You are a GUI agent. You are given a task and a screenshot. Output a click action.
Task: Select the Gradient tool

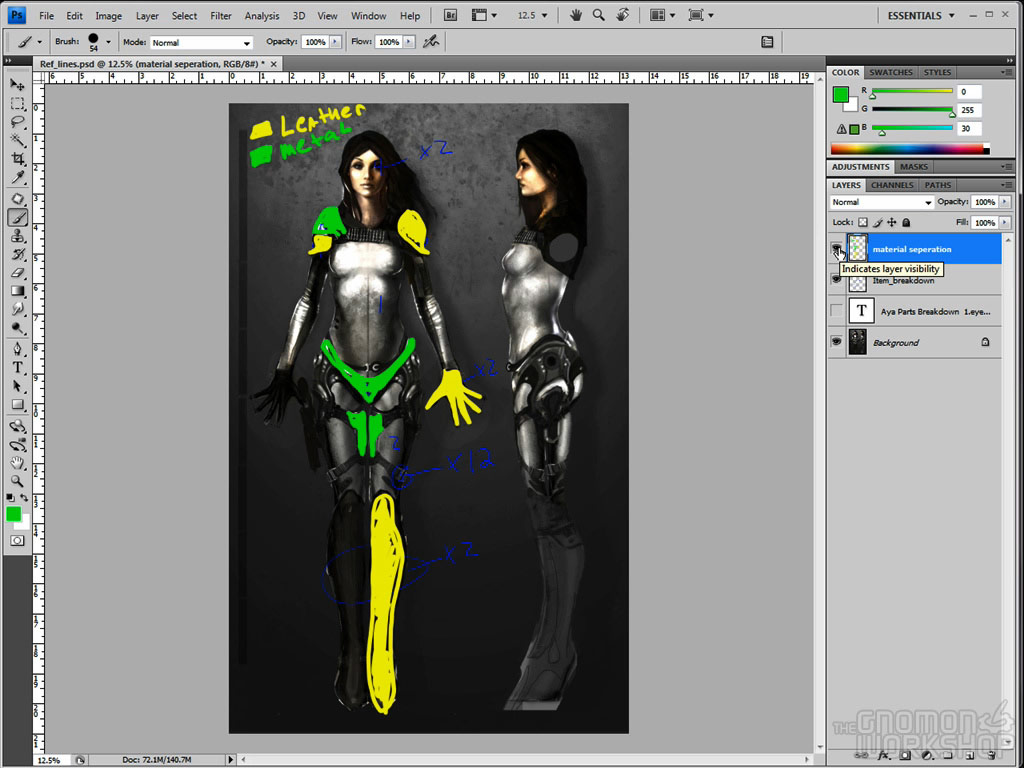[18, 291]
